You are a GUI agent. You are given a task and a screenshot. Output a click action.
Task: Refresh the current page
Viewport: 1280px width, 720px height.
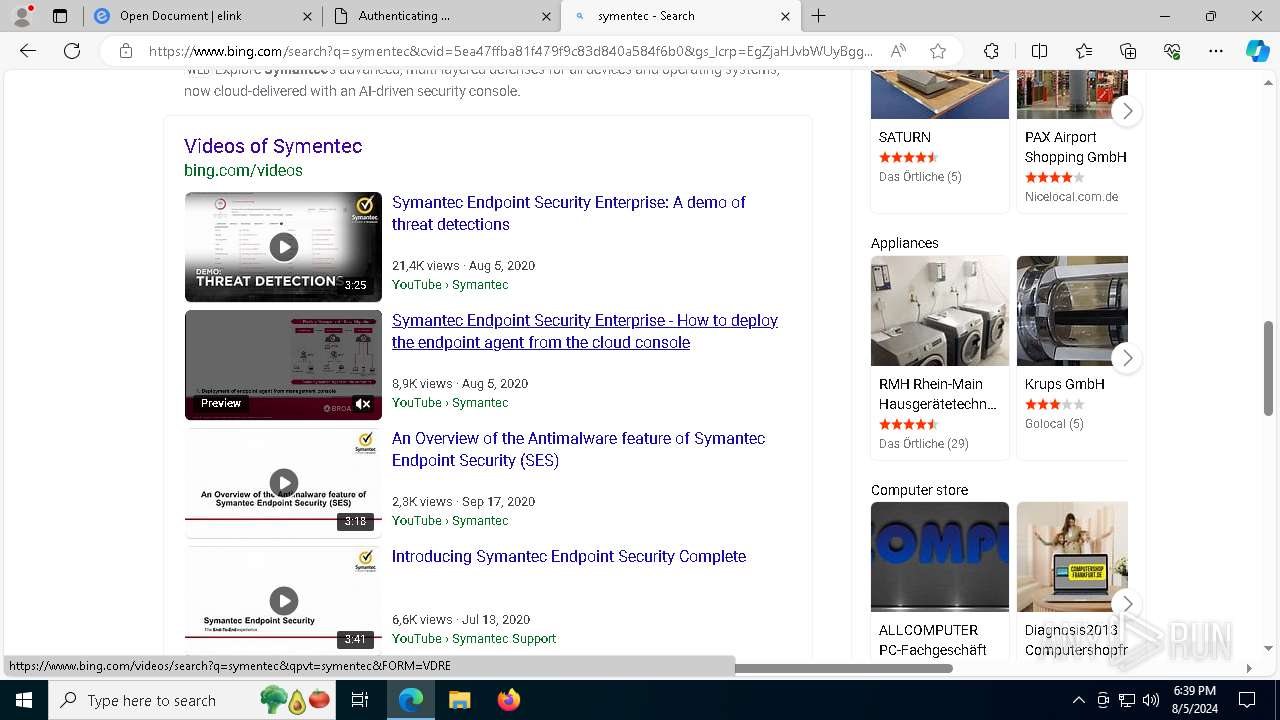[x=72, y=51]
